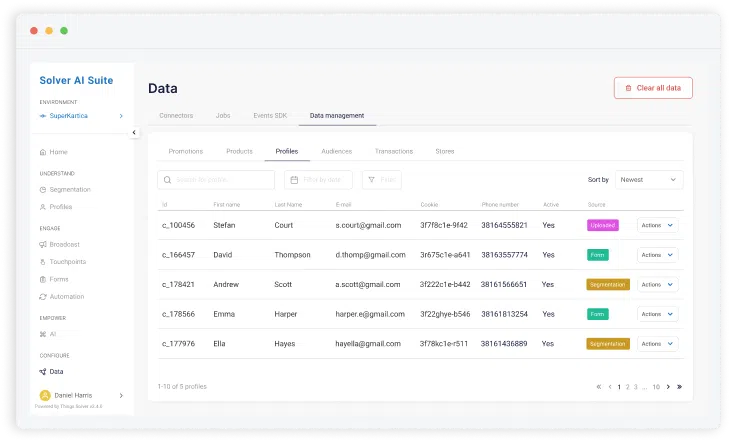Click the Clear all data button

(653, 88)
